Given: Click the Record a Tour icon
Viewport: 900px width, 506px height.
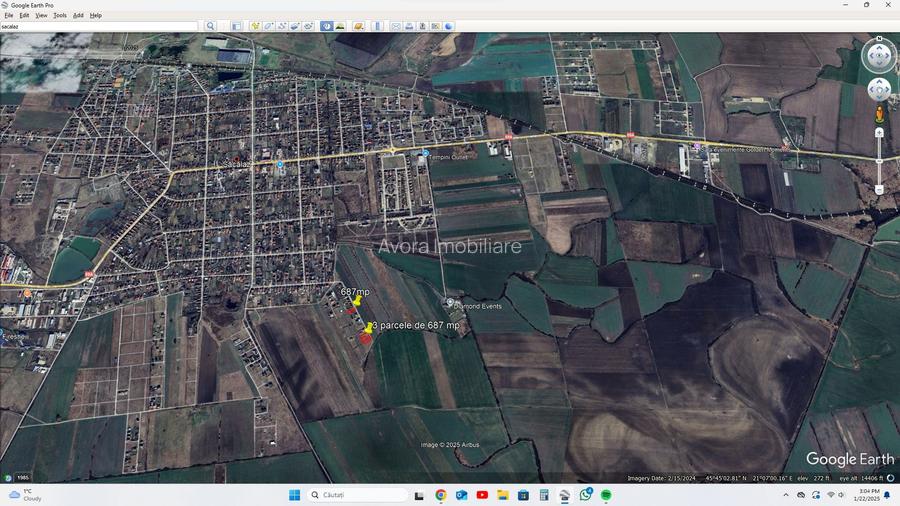Looking at the screenshot, I should pyautogui.click(x=308, y=26).
